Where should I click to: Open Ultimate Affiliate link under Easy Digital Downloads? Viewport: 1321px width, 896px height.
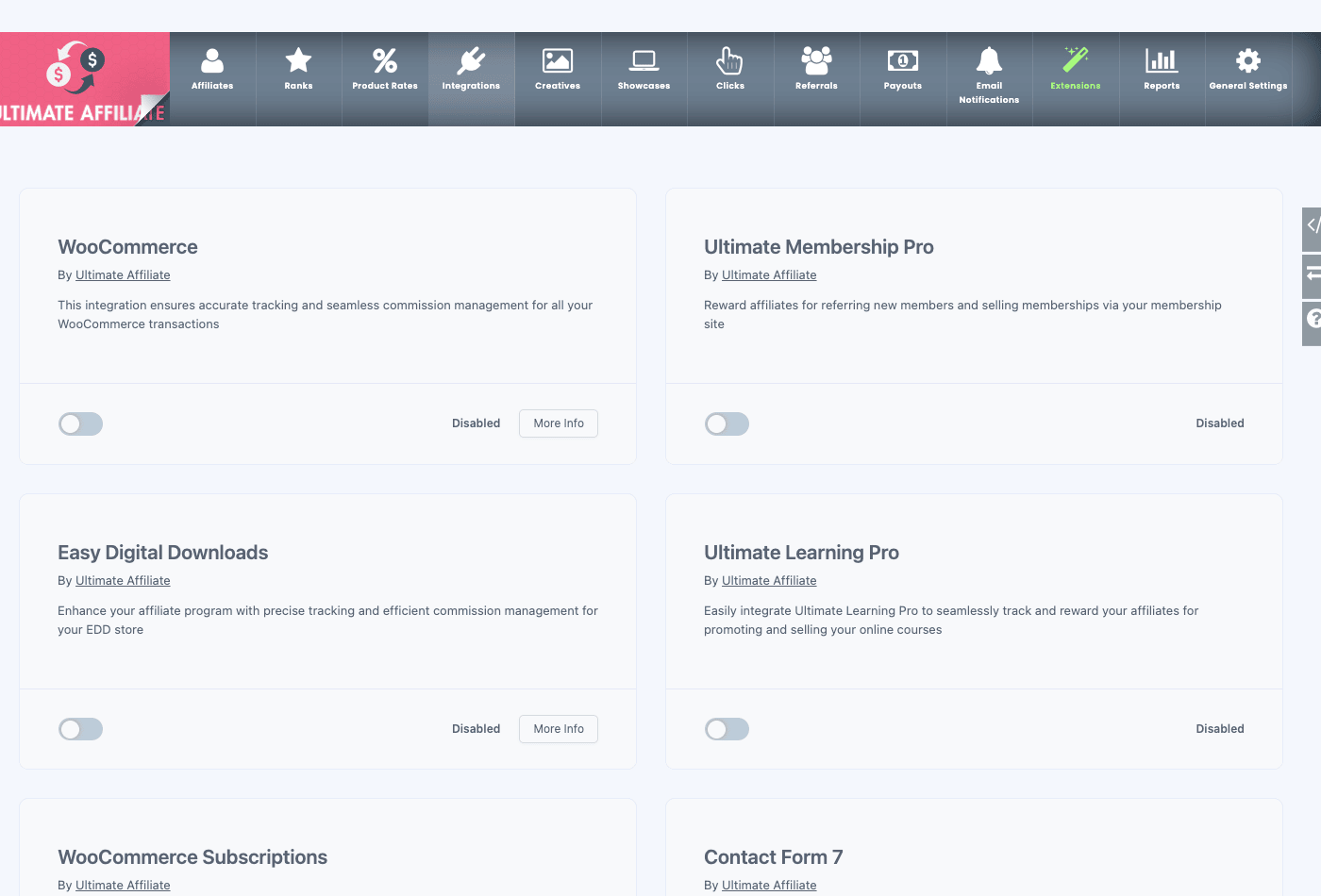(x=123, y=581)
